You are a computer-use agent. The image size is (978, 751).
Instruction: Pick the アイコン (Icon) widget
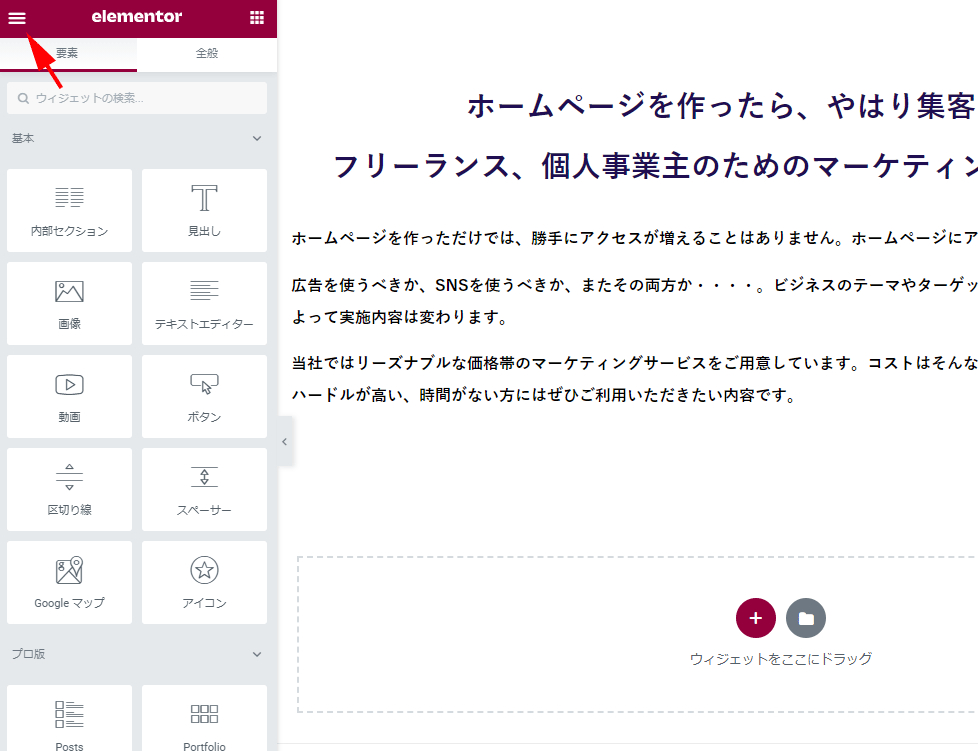(x=204, y=582)
